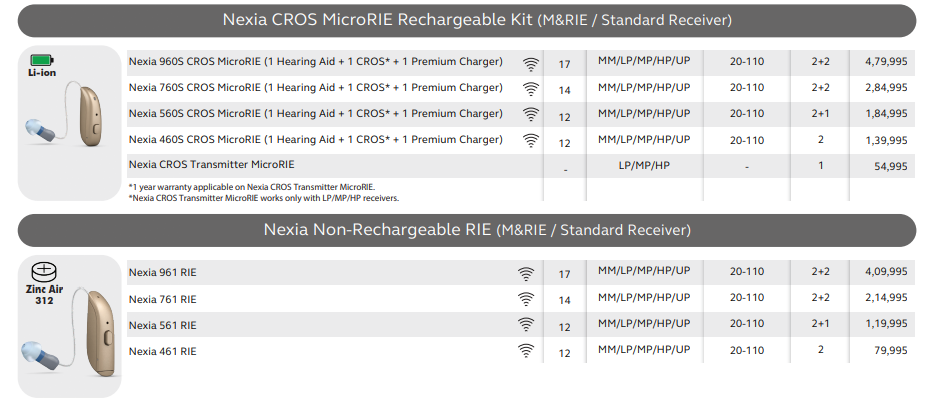This screenshot has width=937, height=400.
Task: Click wireless icon in Nexia 761 RIE row
Action: [526, 300]
